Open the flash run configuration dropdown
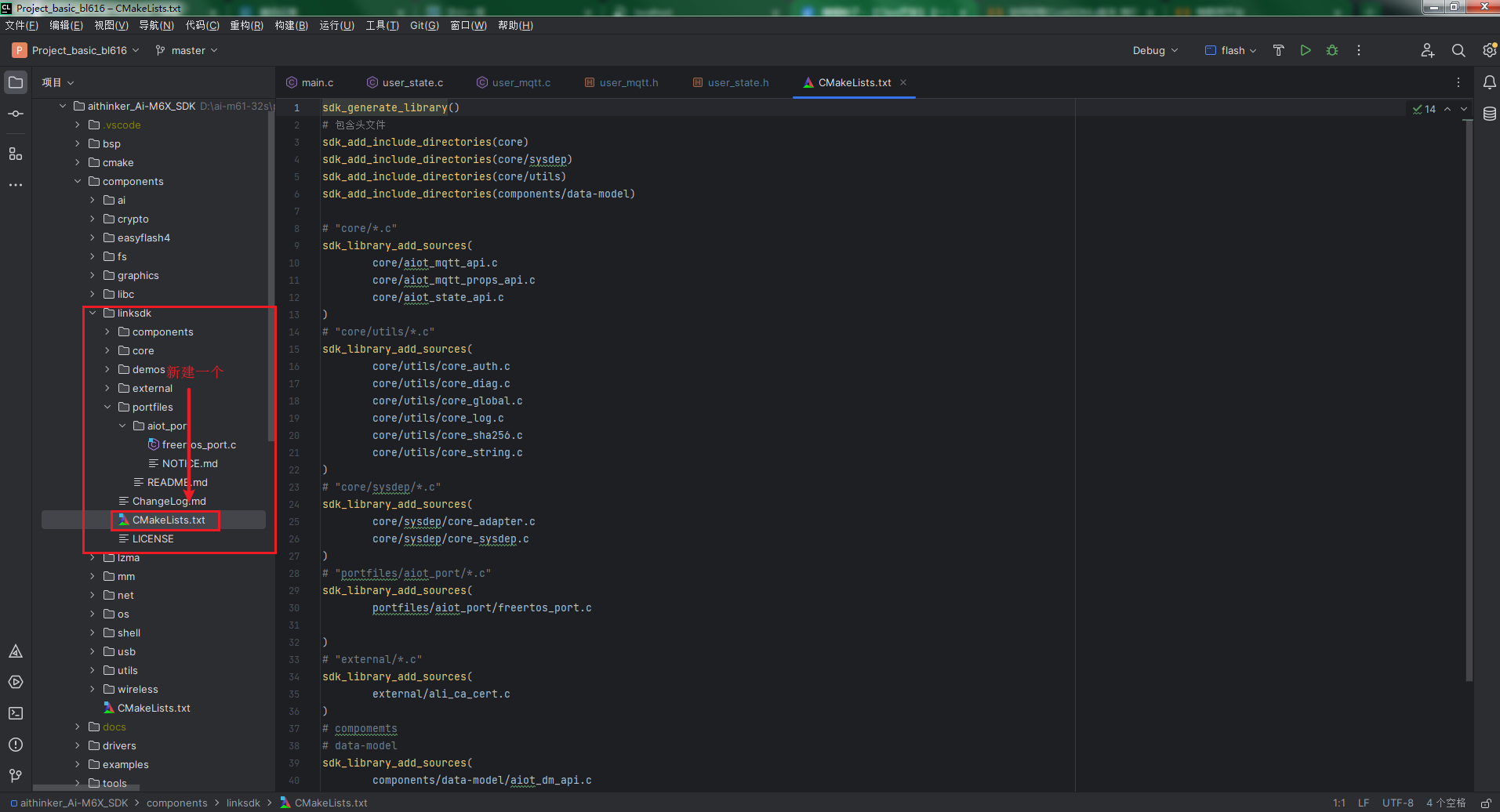This screenshot has width=1500, height=812. [x=1231, y=50]
